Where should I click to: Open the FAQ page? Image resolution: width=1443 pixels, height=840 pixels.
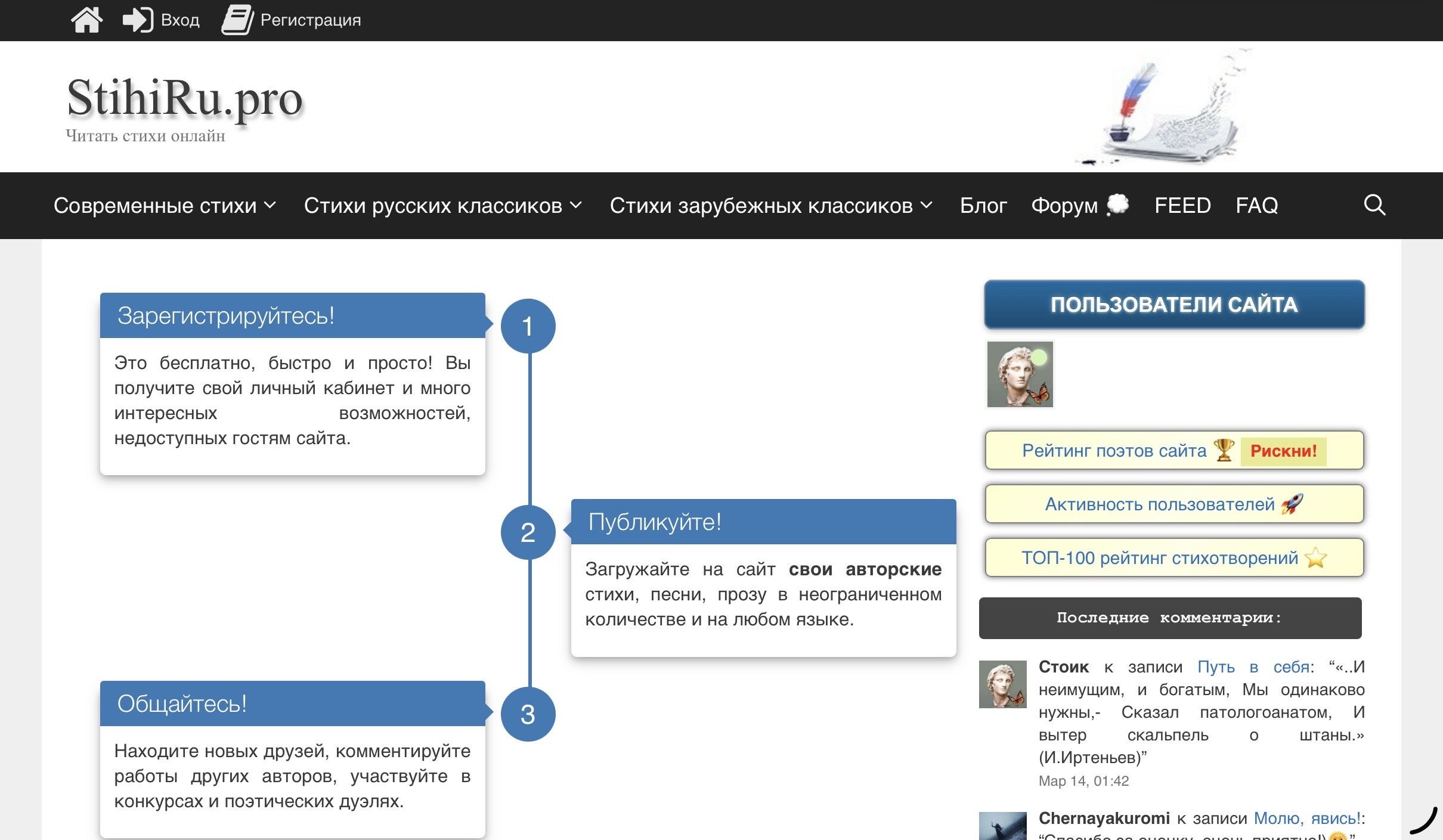(1256, 206)
